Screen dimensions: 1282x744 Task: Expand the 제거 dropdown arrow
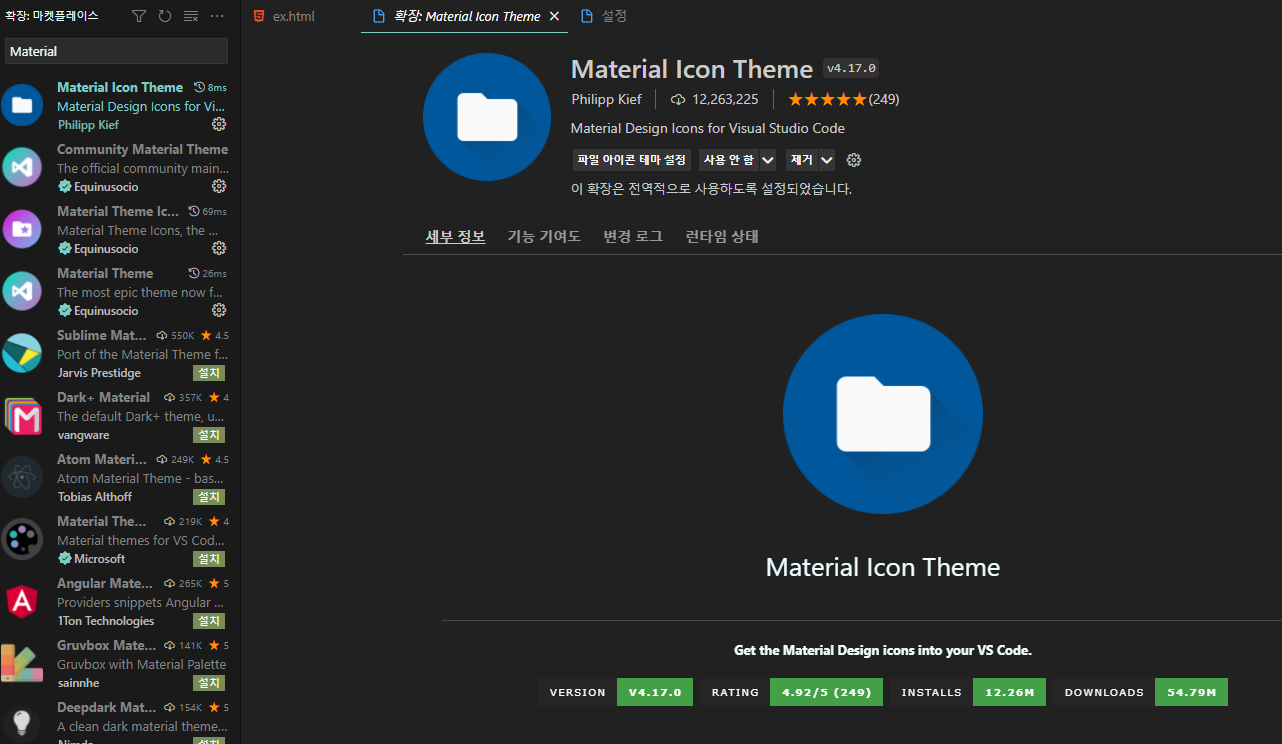tap(827, 160)
